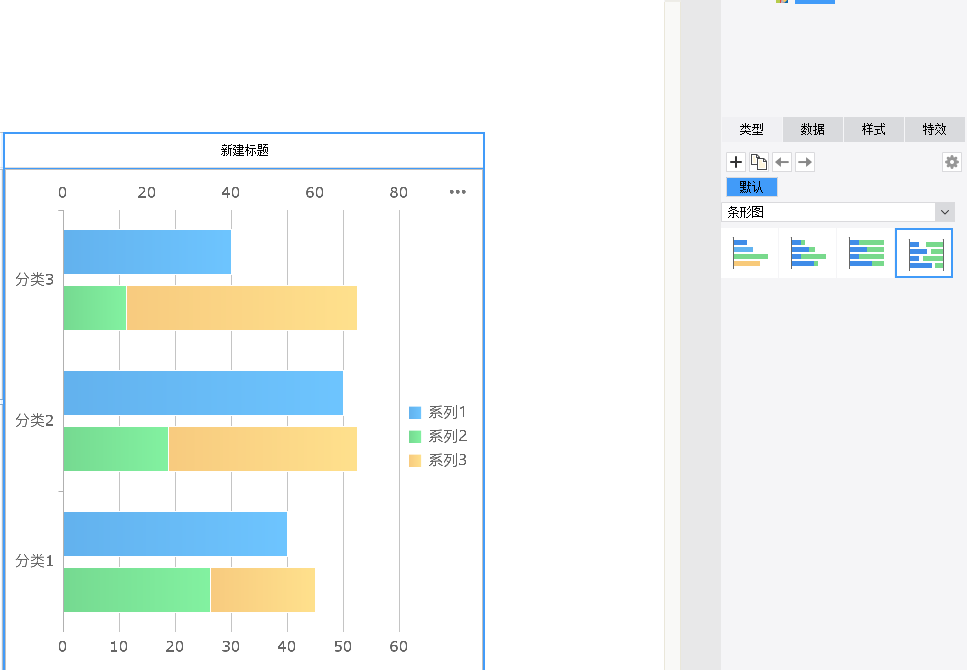Select the bidirectional bar chart thumbnail
The image size is (967, 670).
[x=924, y=253]
